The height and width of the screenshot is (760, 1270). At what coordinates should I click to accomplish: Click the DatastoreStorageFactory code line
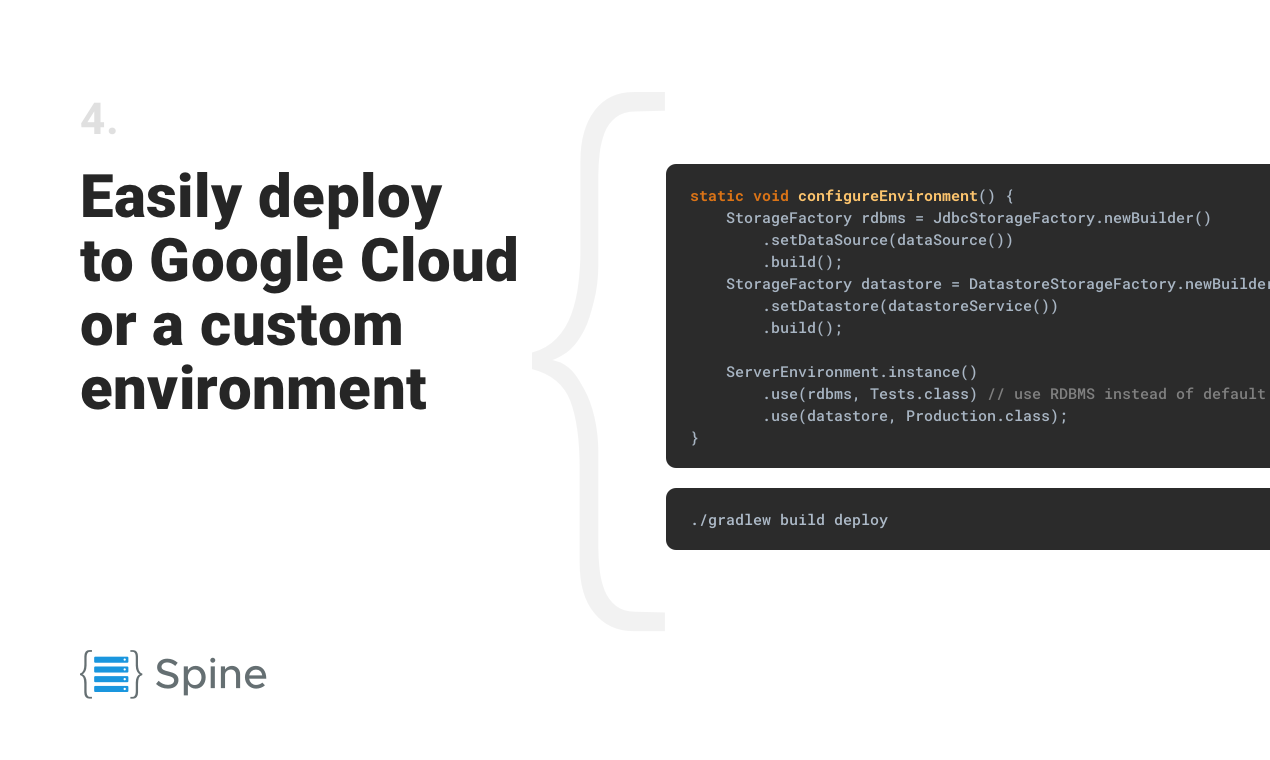pos(998,284)
